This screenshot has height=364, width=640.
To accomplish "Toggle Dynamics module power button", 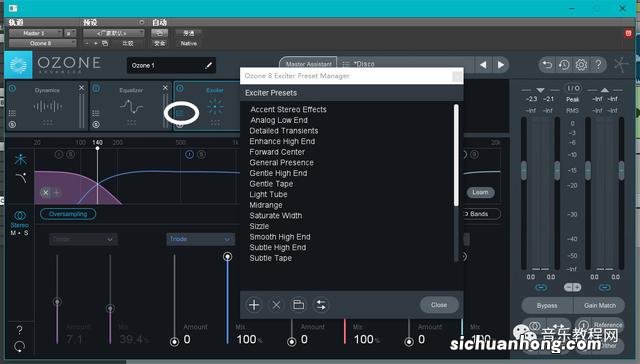I will tap(12, 88).
